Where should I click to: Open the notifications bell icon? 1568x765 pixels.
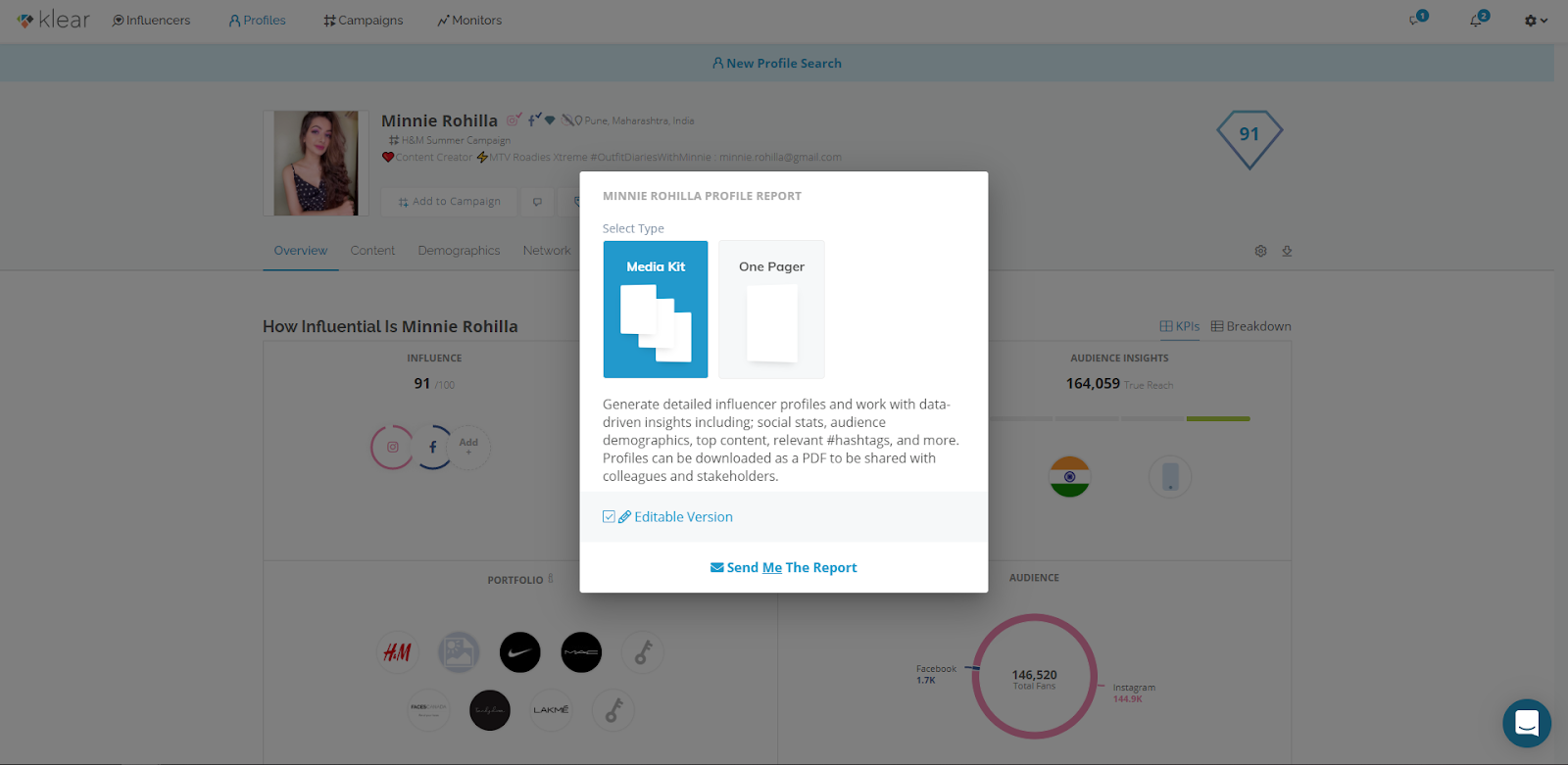[x=1478, y=20]
